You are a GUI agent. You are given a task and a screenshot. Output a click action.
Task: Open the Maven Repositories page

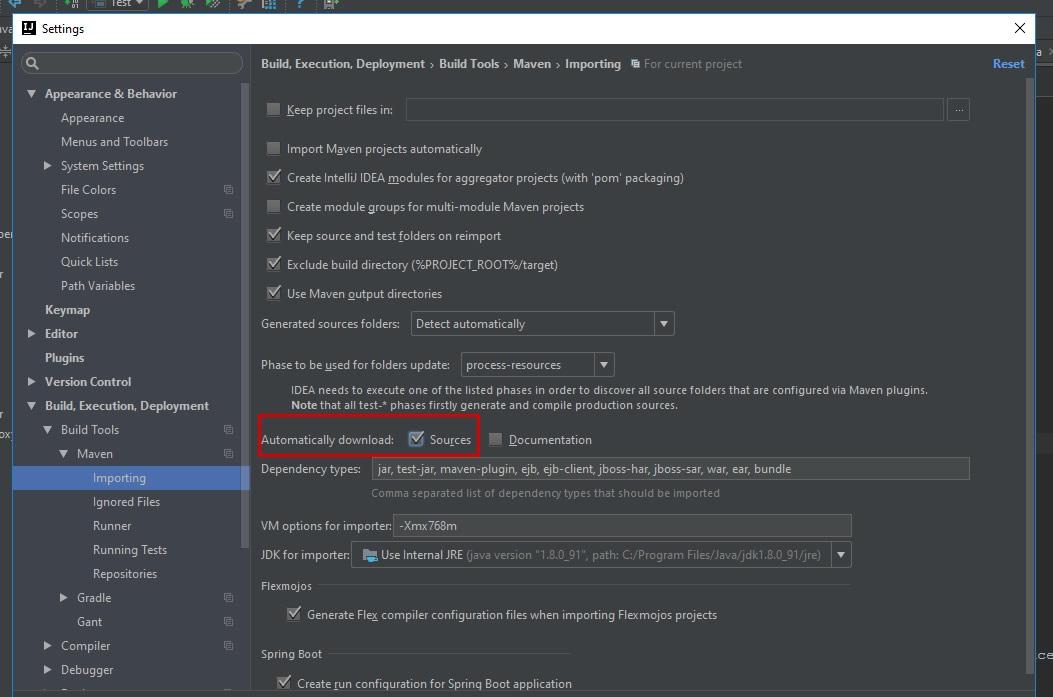tap(125, 574)
